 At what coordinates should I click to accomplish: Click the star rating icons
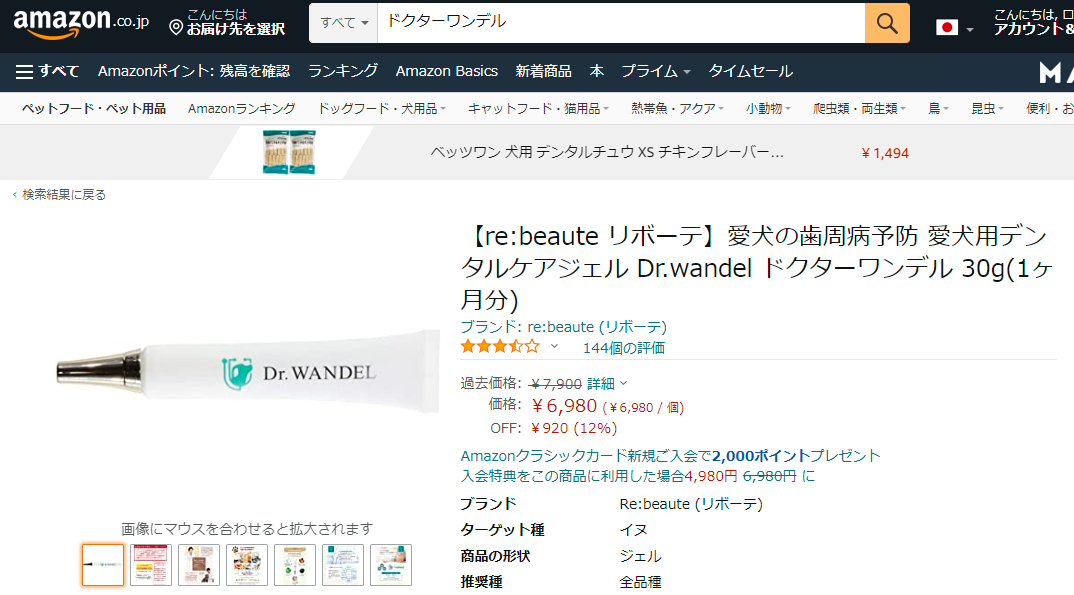click(500, 346)
